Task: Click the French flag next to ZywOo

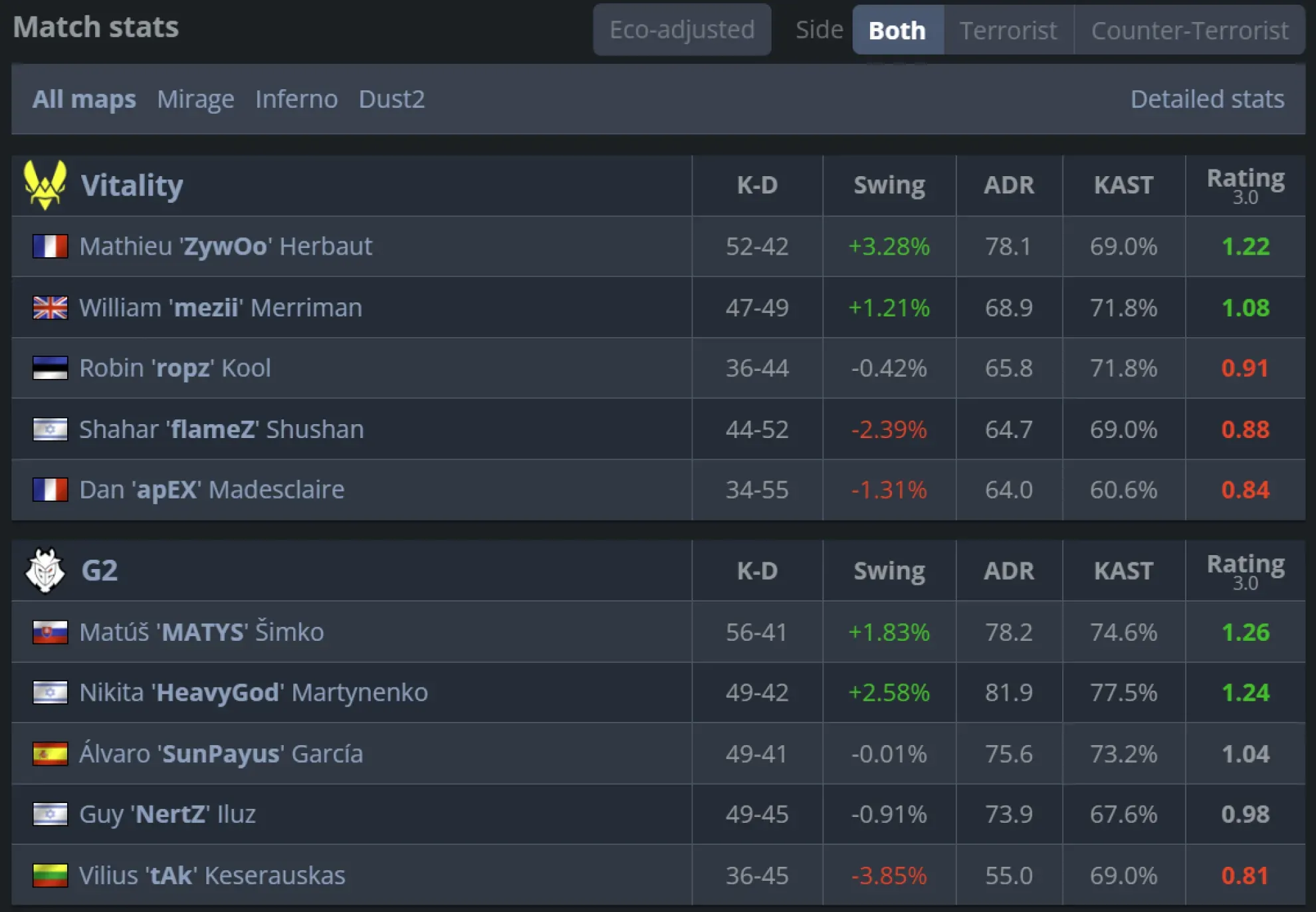Action: click(51, 247)
